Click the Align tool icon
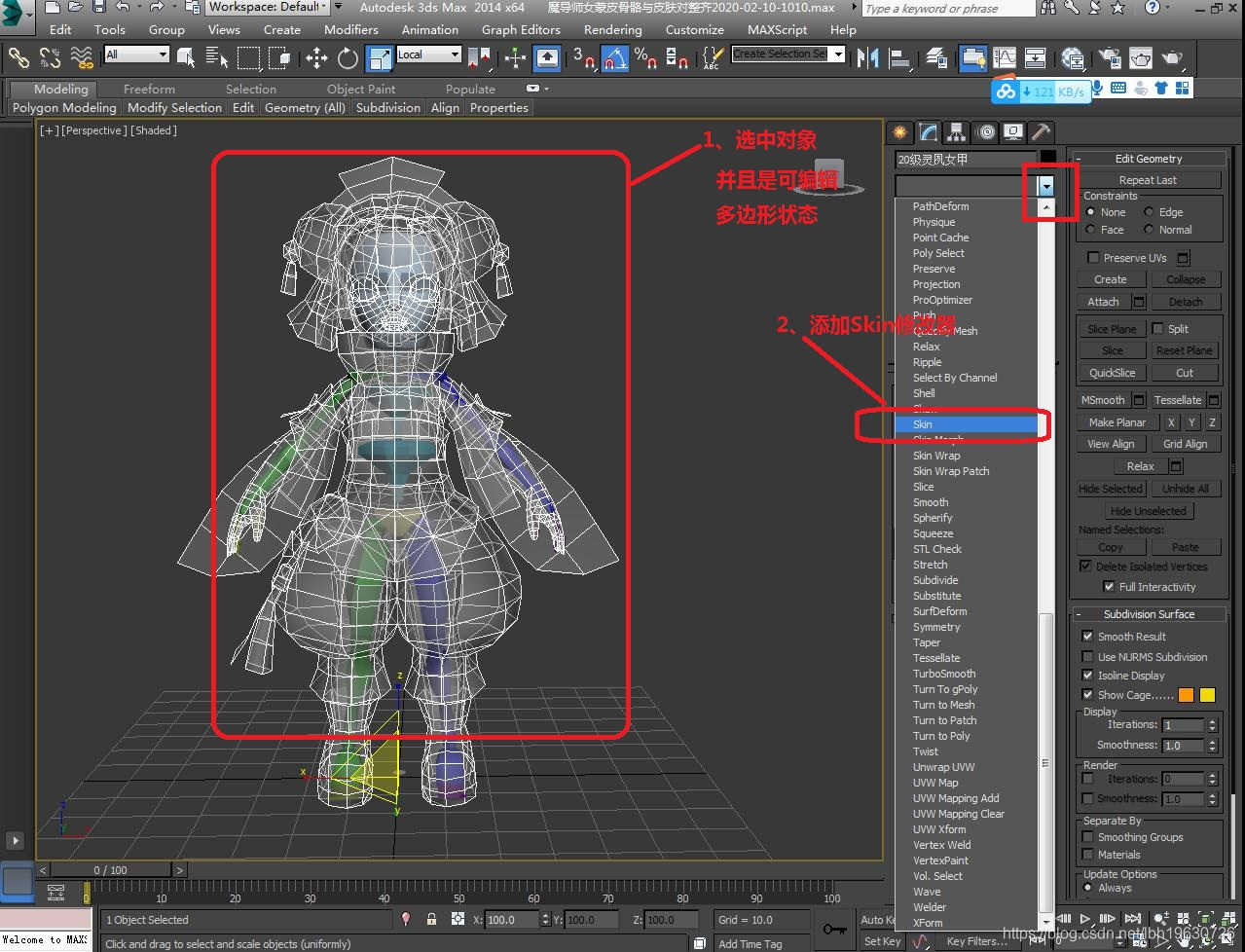Viewport: 1245px width, 952px height. tap(898, 57)
